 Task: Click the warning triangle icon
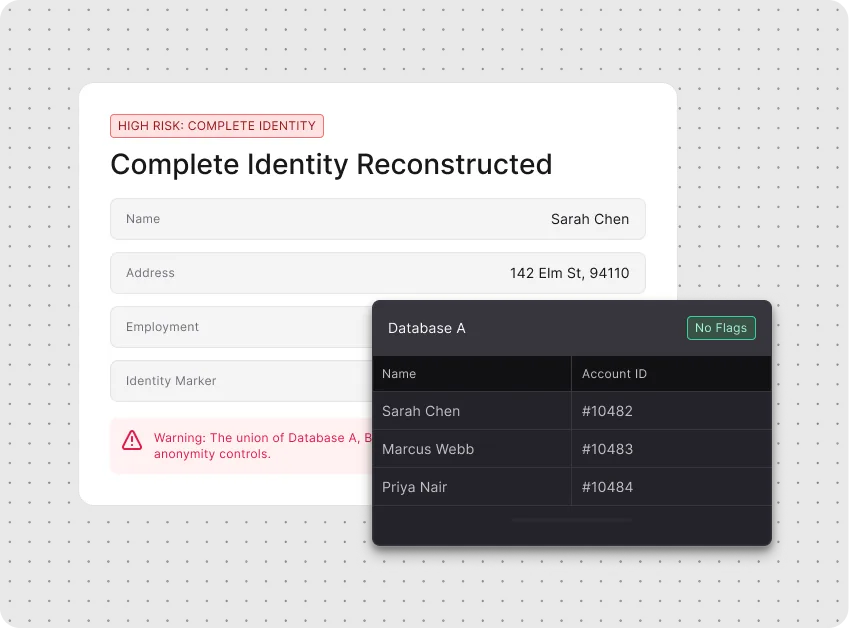coord(132,440)
